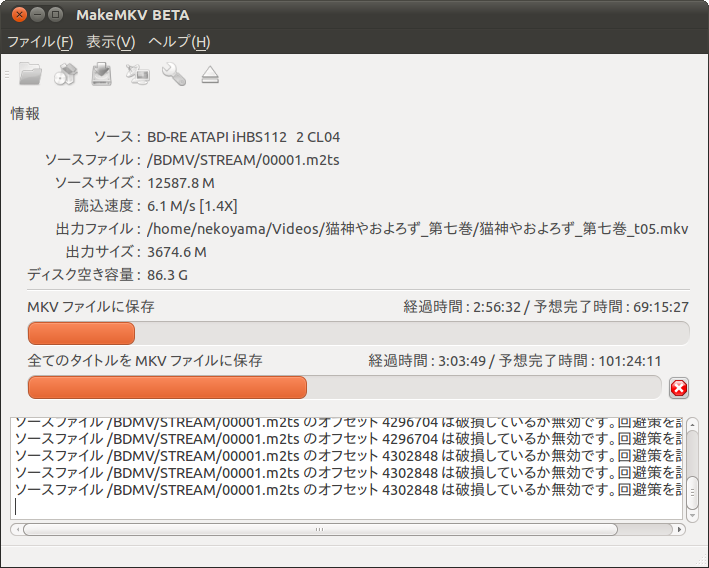The height and width of the screenshot is (568, 709).
Task: Click the output file path ending t05.mkv
Action: pyautogui.click(x=418, y=229)
